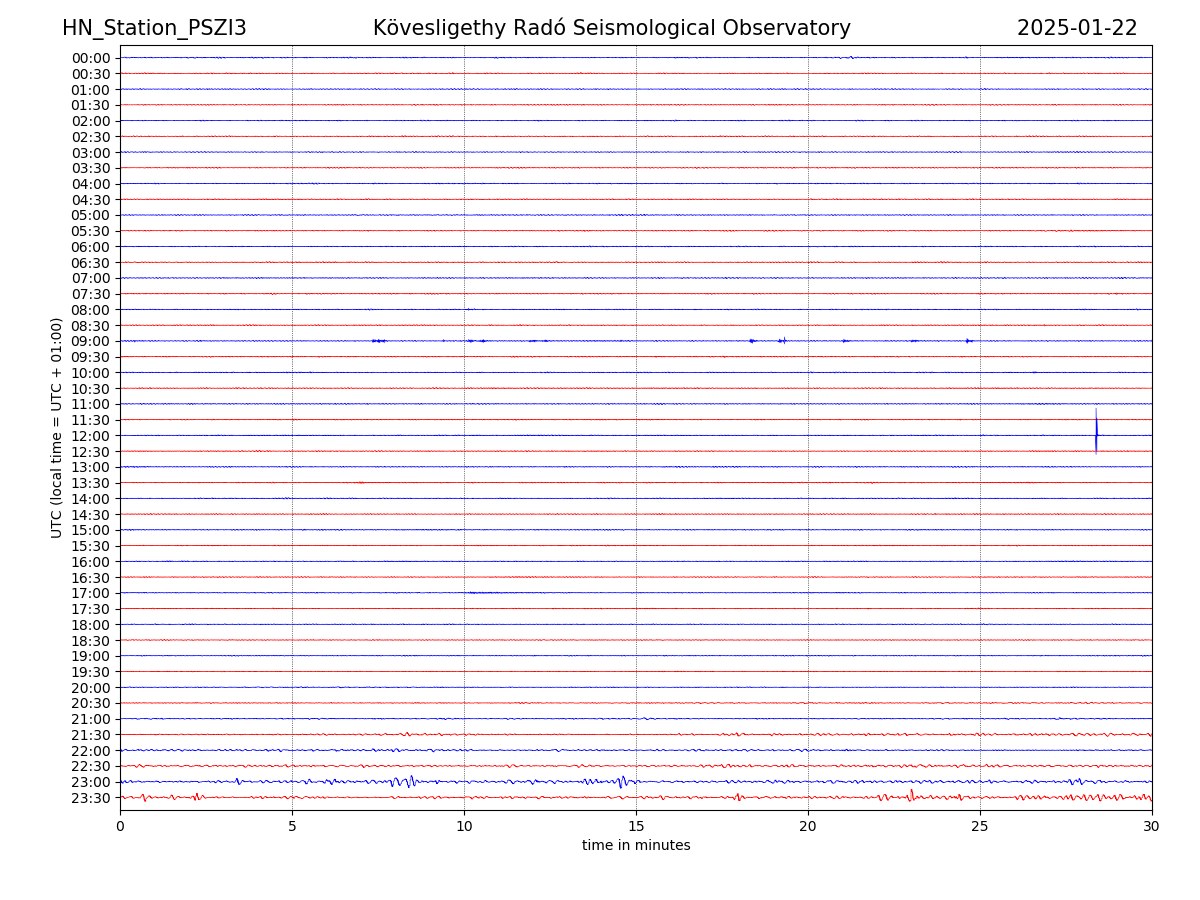Select the 17:00 row label

point(90,593)
